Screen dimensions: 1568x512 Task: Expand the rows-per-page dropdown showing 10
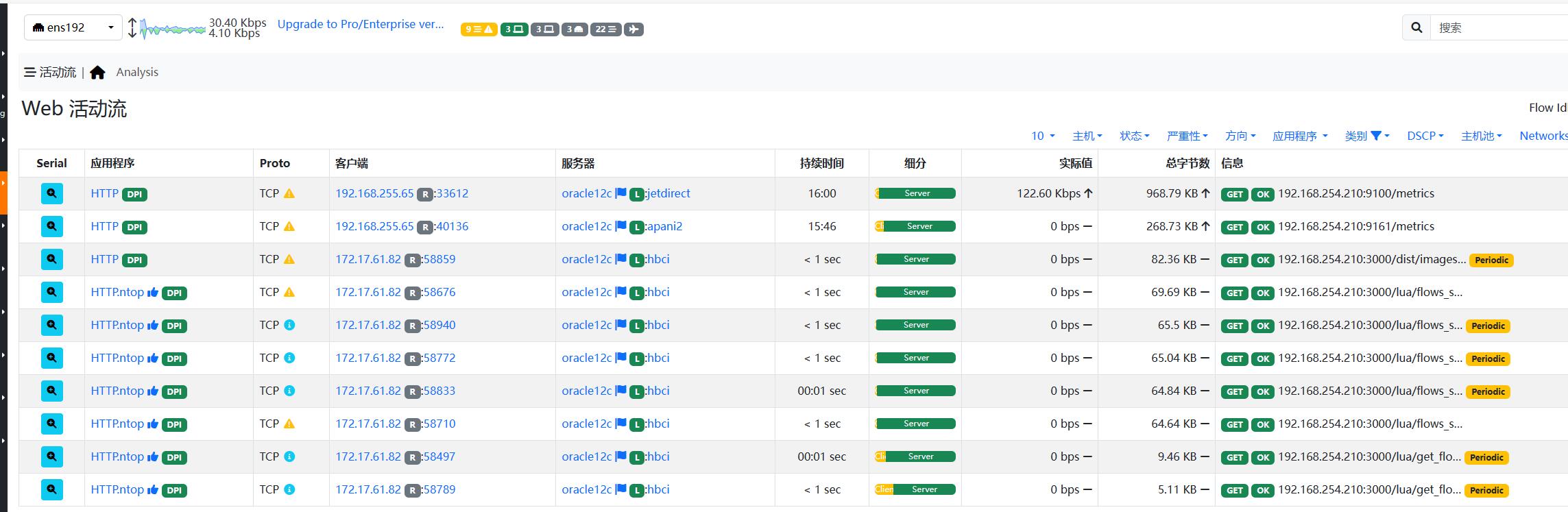tap(1043, 136)
